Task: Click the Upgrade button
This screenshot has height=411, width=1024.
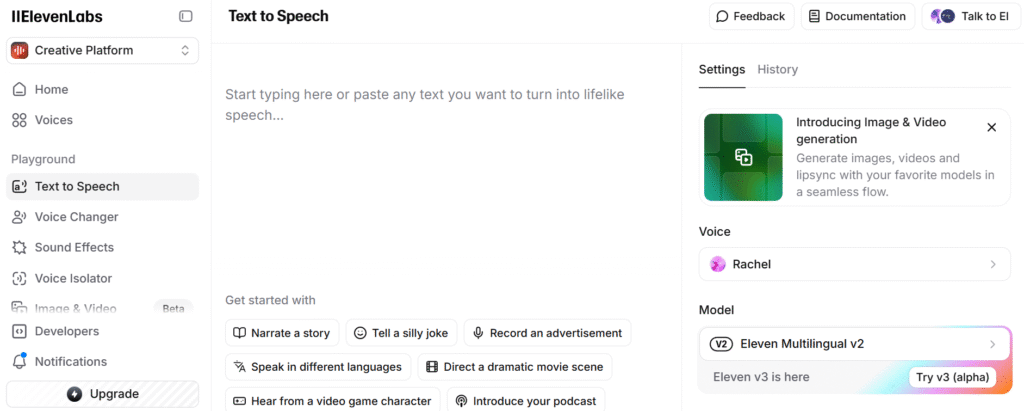Action: (103, 394)
